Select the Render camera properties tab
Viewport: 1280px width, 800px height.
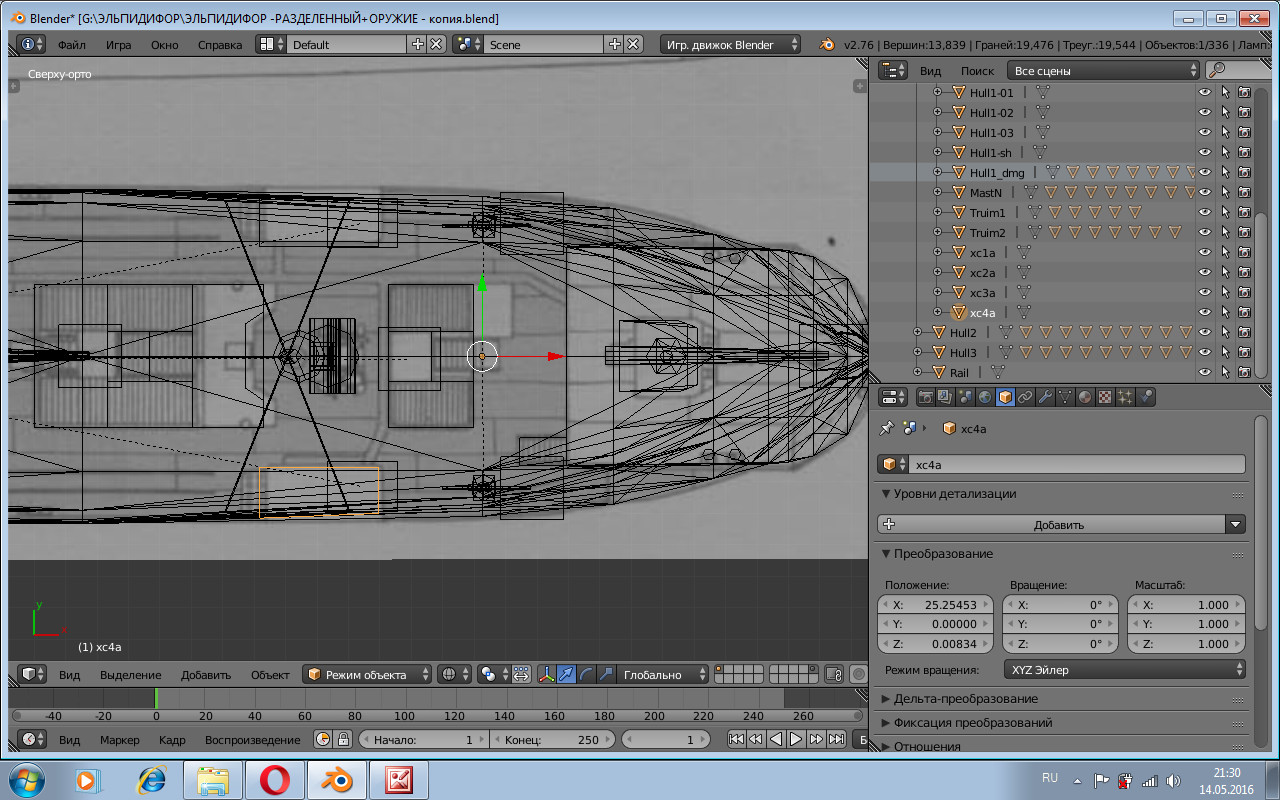[x=925, y=397]
